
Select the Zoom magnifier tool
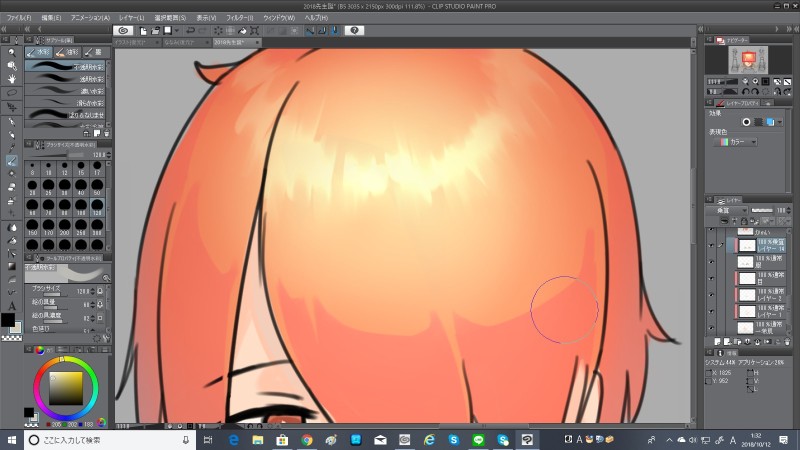tap(11, 53)
